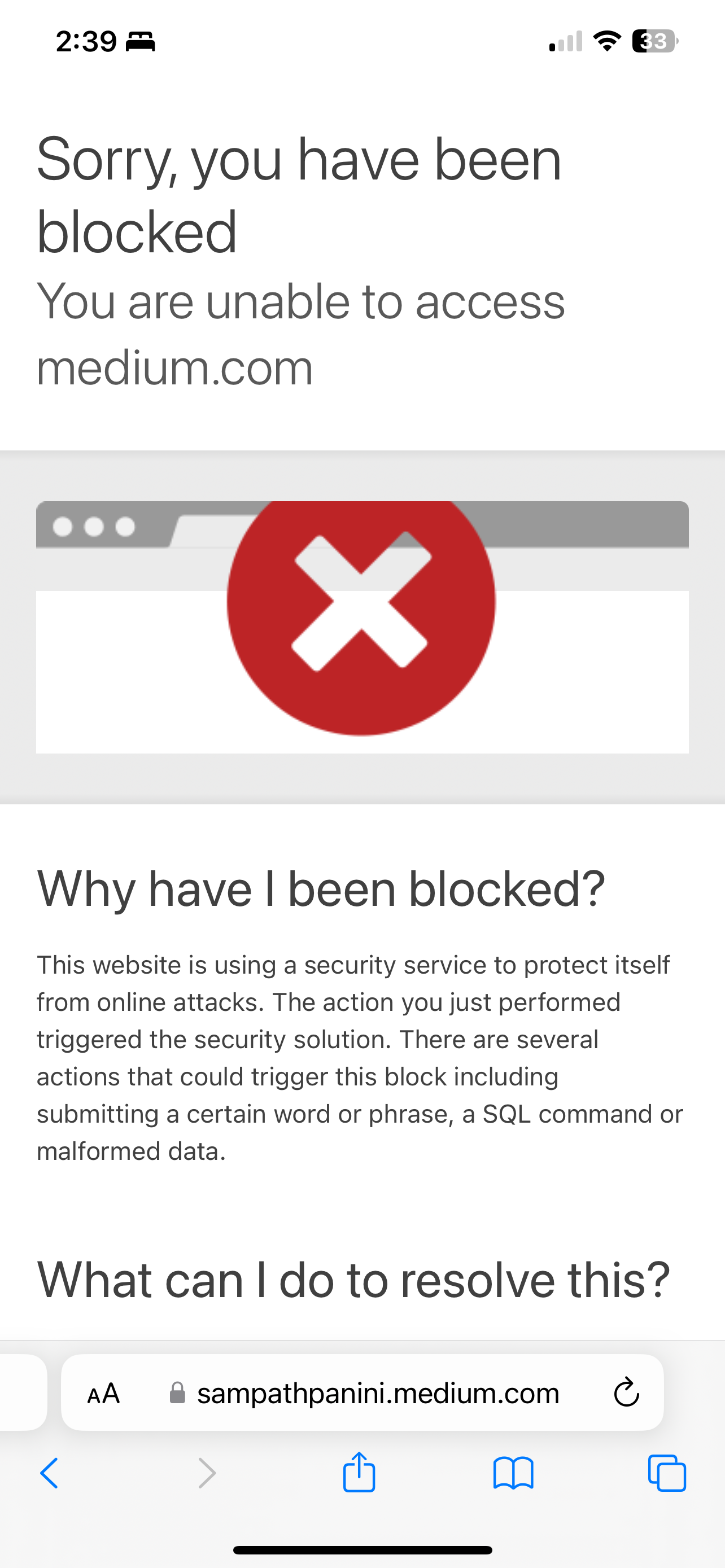Tap the battery indicator in status bar
Viewport: 725px width, 1568px height.
point(656,41)
